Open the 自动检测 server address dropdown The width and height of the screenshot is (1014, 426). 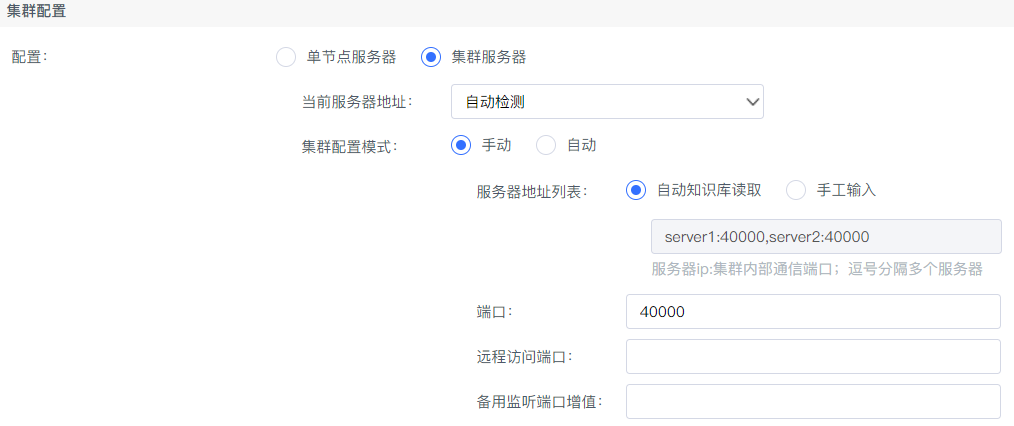point(607,101)
